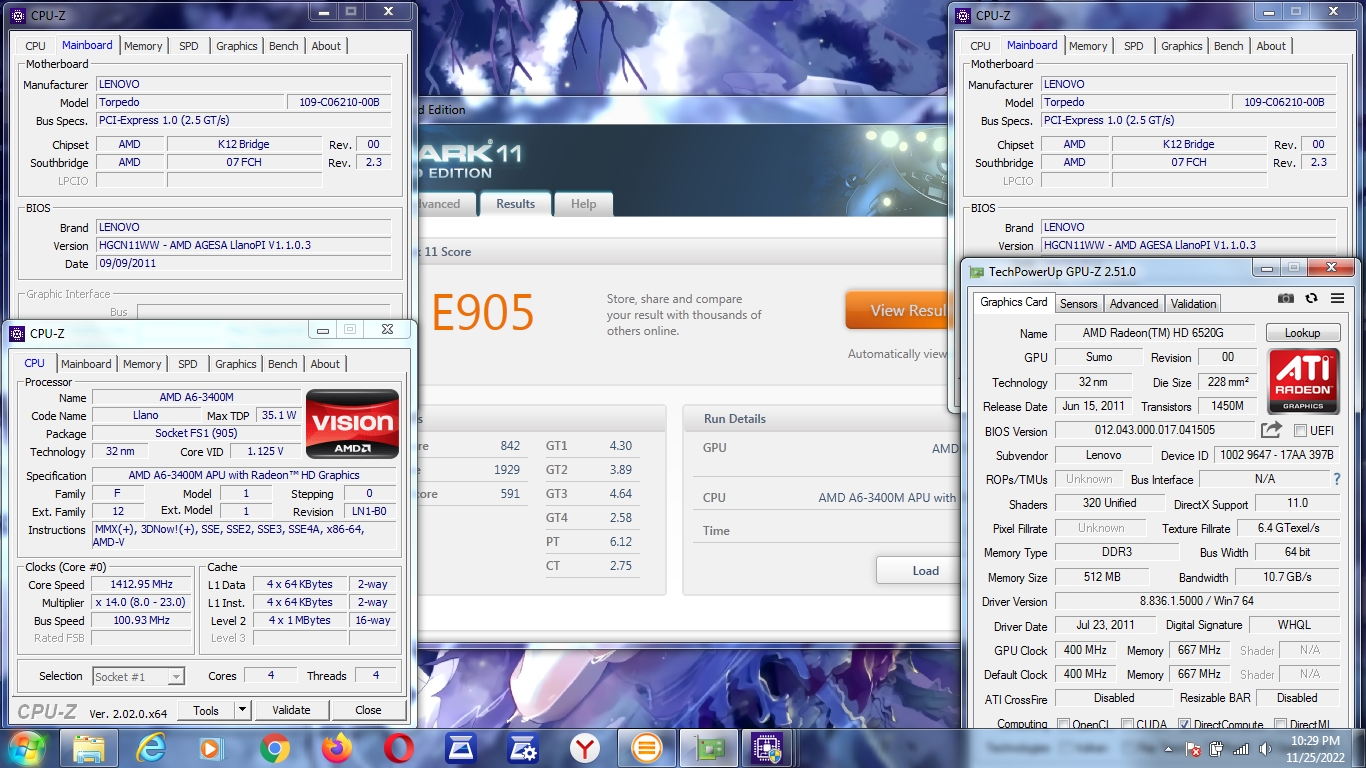This screenshot has width=1366, height=768.
Task: Launch Opera browser from the taskbar
Action: [399, 748]
